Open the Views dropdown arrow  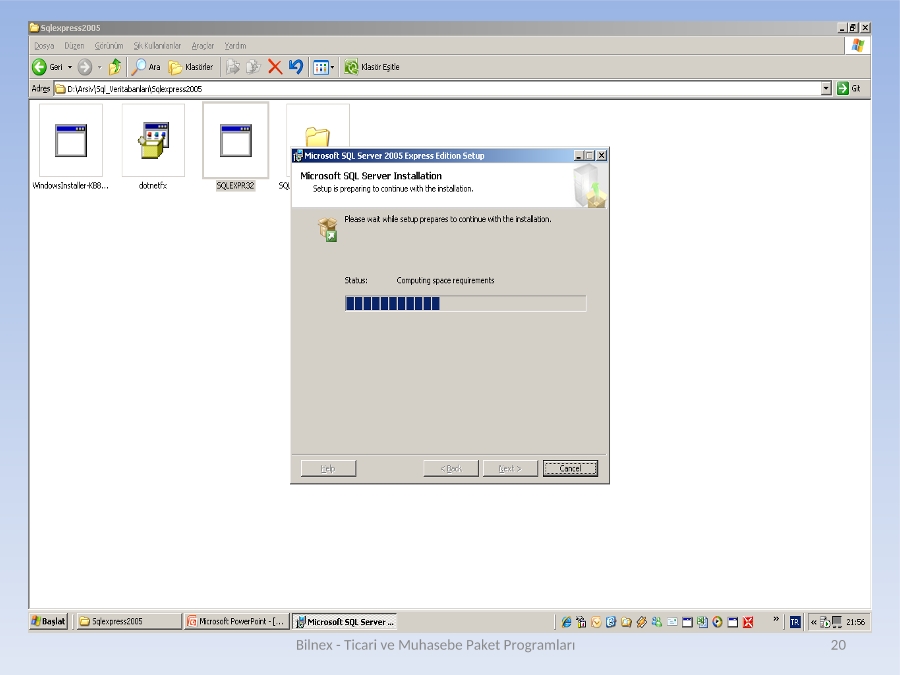point(332,68)
